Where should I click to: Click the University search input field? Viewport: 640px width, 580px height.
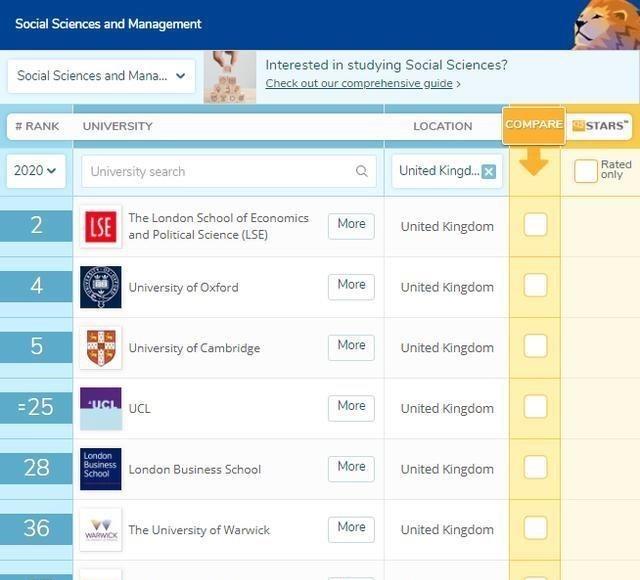coord(220,171)
